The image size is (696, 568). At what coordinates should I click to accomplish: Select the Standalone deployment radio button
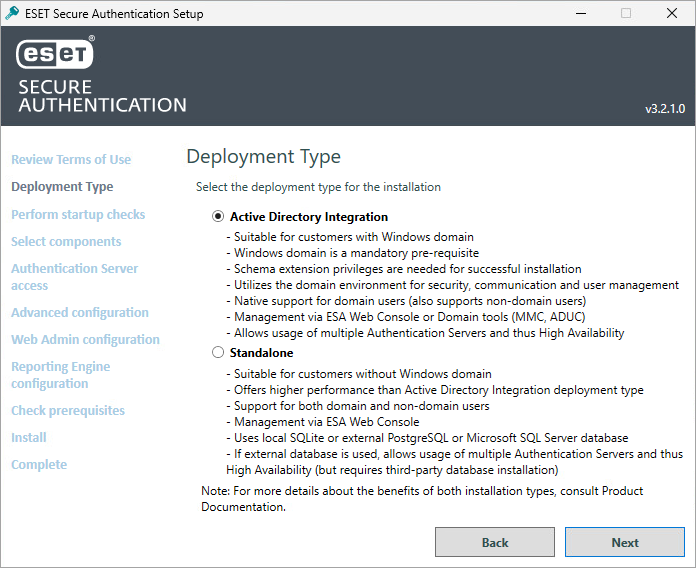(218, 353)
